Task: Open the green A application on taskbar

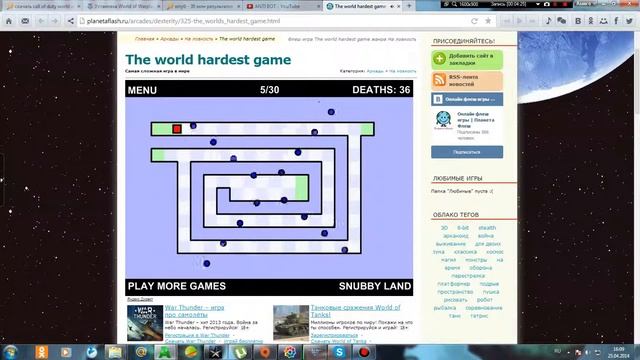Action: click(x=165, y=352)
